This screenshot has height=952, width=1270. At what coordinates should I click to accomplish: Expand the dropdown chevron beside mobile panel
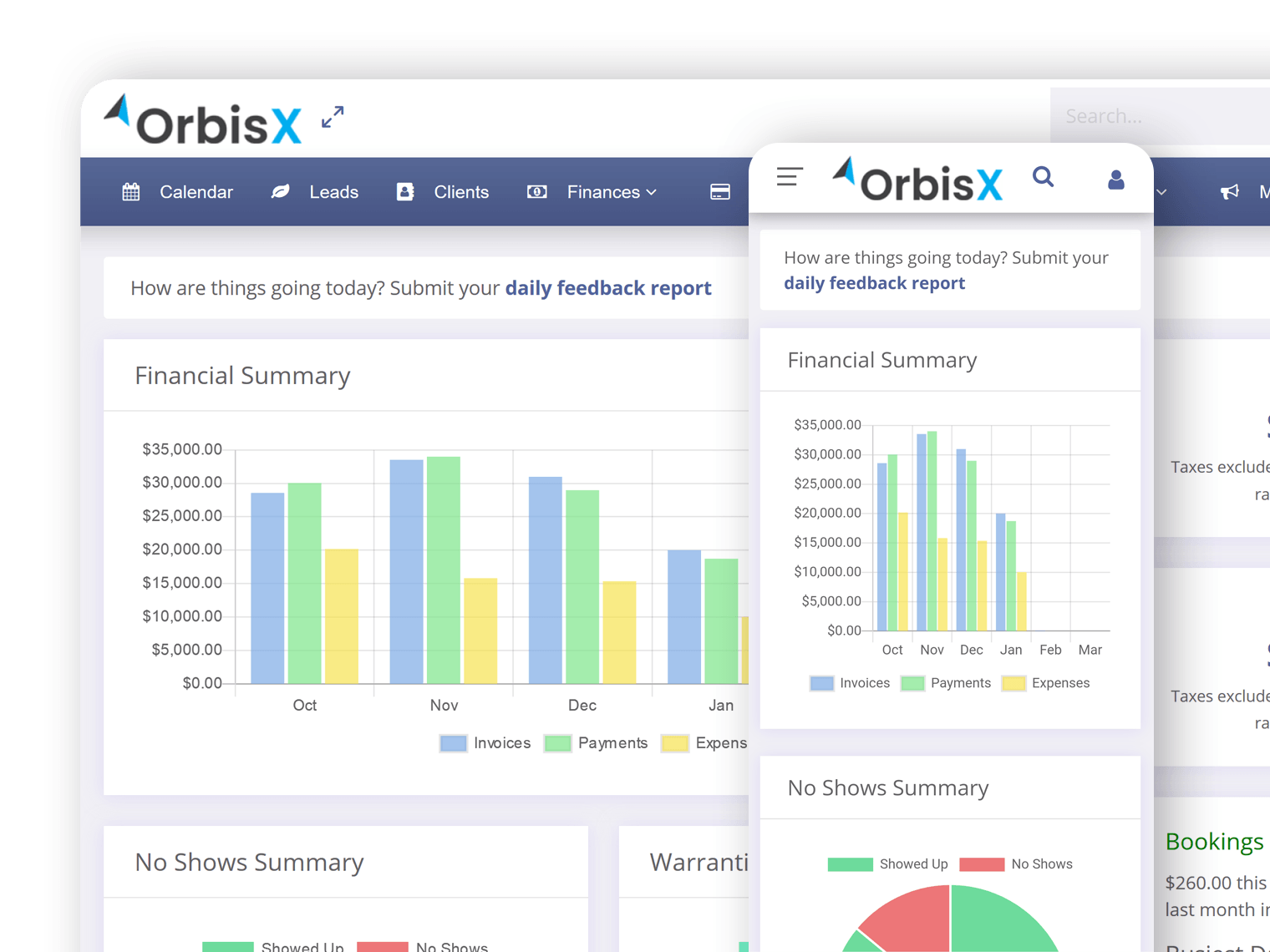point(1161,192)
